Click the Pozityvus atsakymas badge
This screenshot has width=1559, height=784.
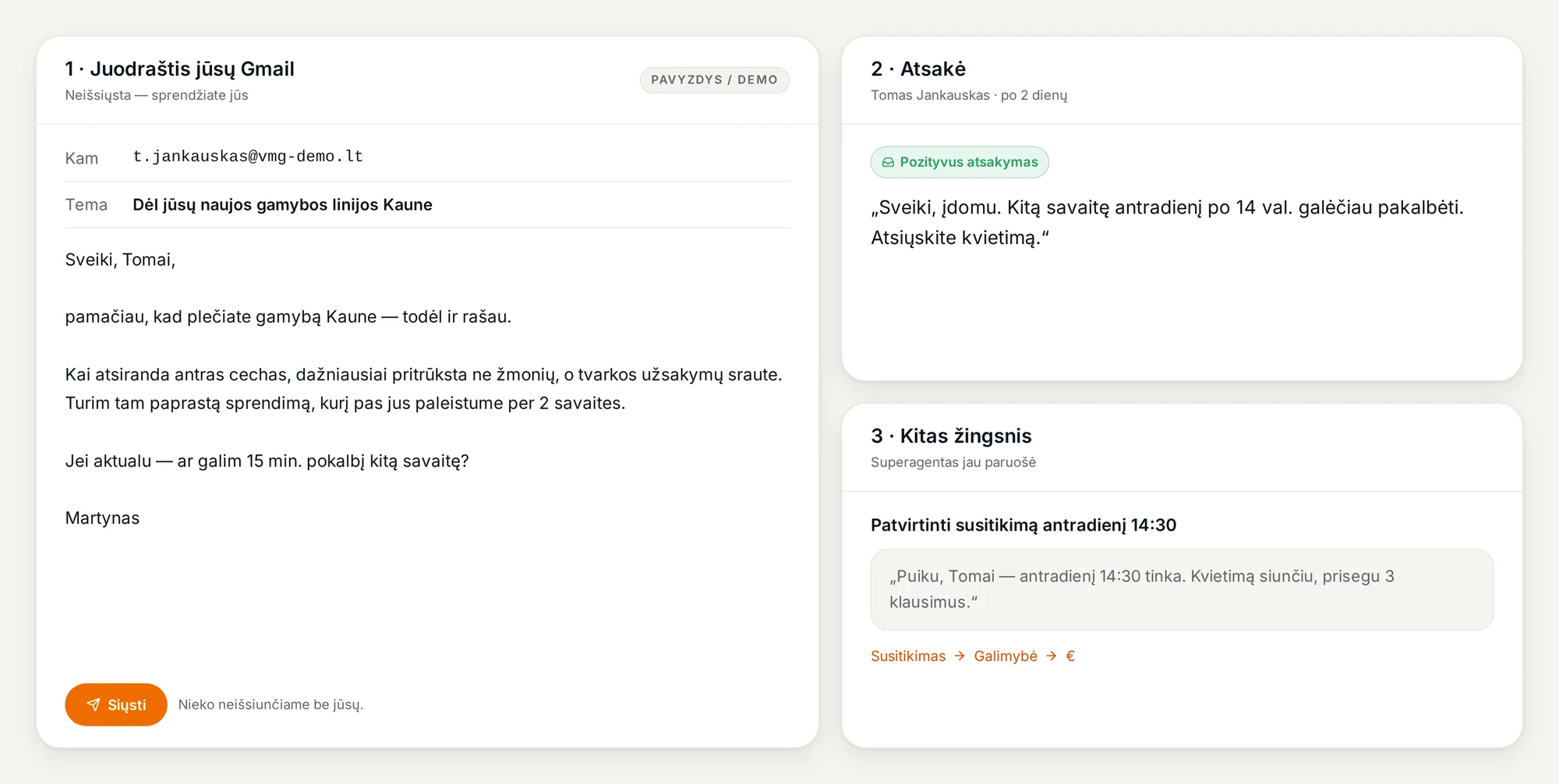click(x=960, y=162)
